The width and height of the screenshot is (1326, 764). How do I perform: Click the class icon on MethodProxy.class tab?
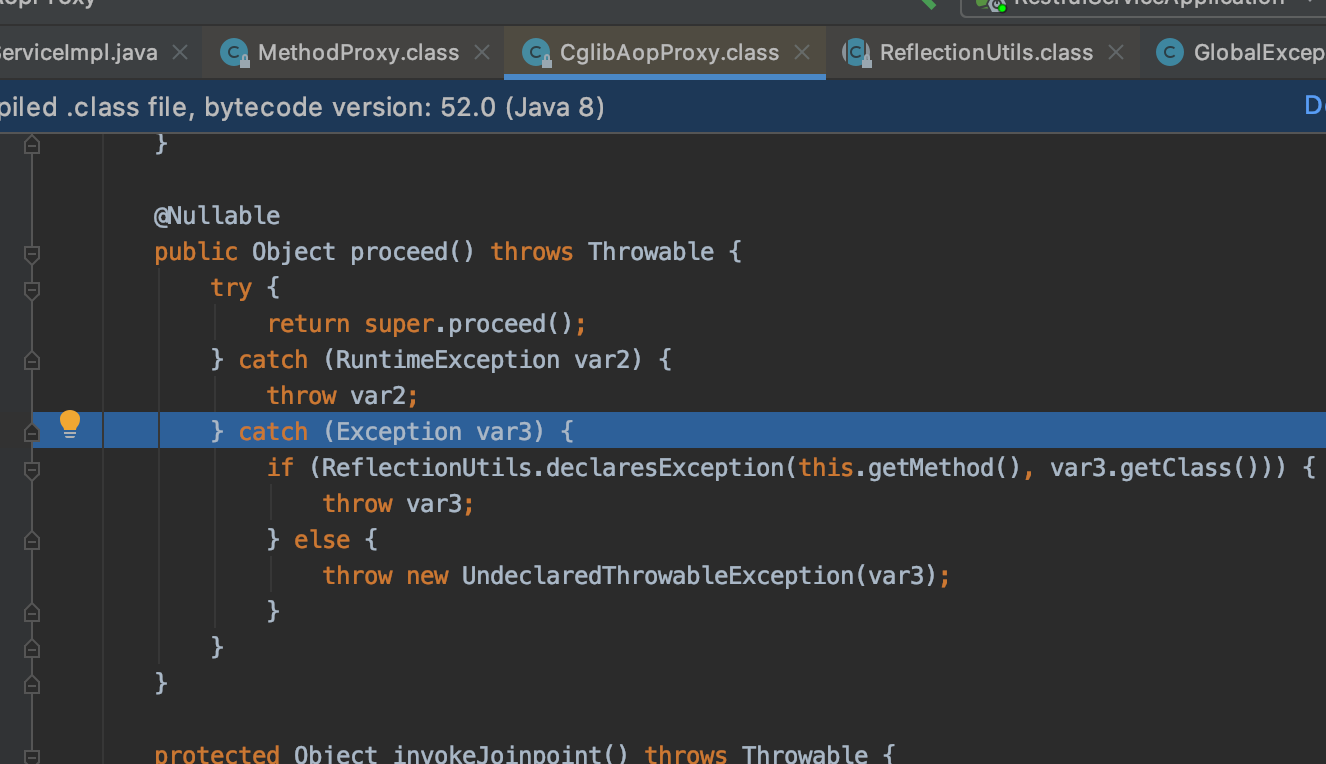coord(235,53)
